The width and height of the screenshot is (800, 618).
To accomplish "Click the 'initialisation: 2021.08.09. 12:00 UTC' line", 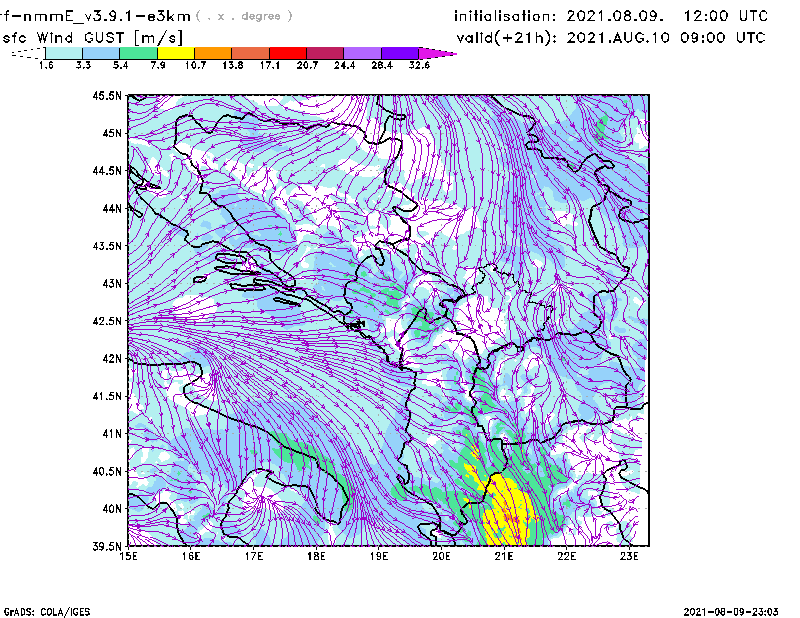I will click(611, 16).
